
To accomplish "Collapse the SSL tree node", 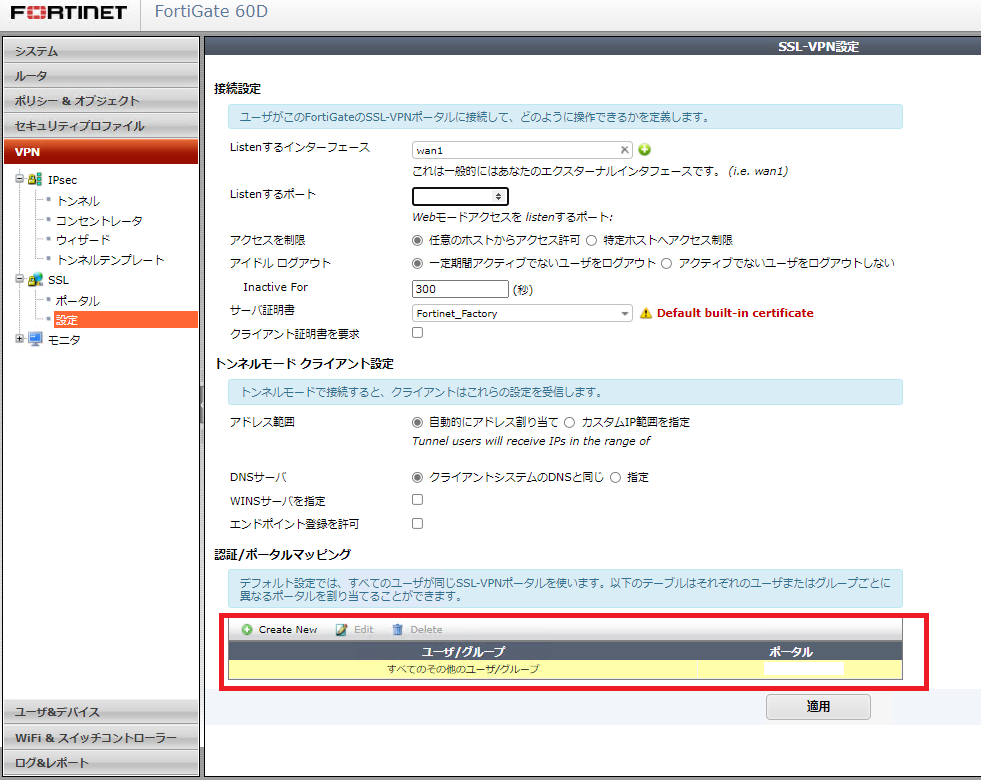I will (19, 279).
